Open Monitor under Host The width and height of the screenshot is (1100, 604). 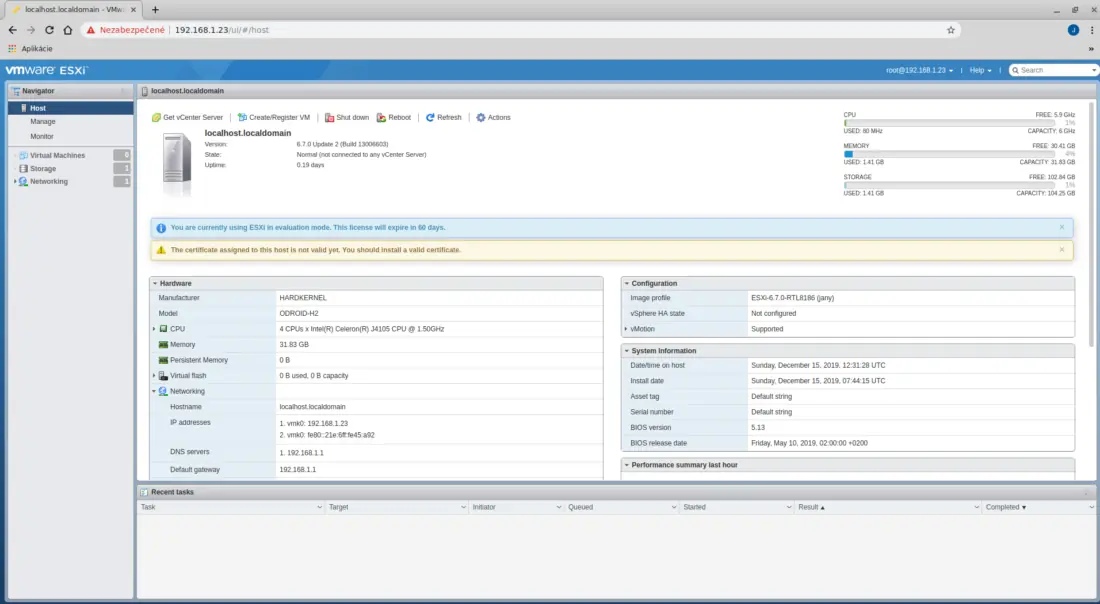[x=42, y=136]
